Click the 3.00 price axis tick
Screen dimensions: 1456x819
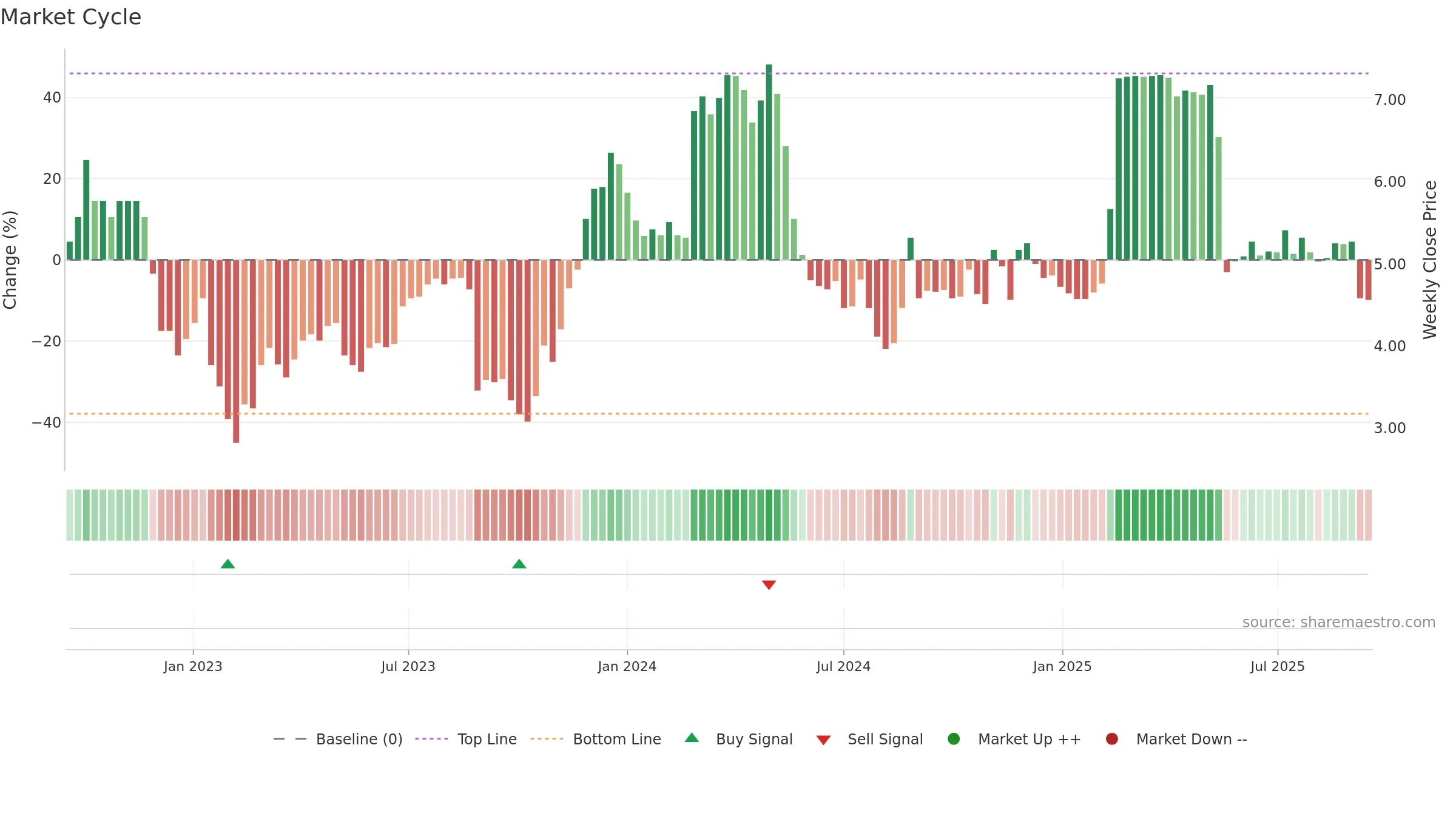[1390, 428]
